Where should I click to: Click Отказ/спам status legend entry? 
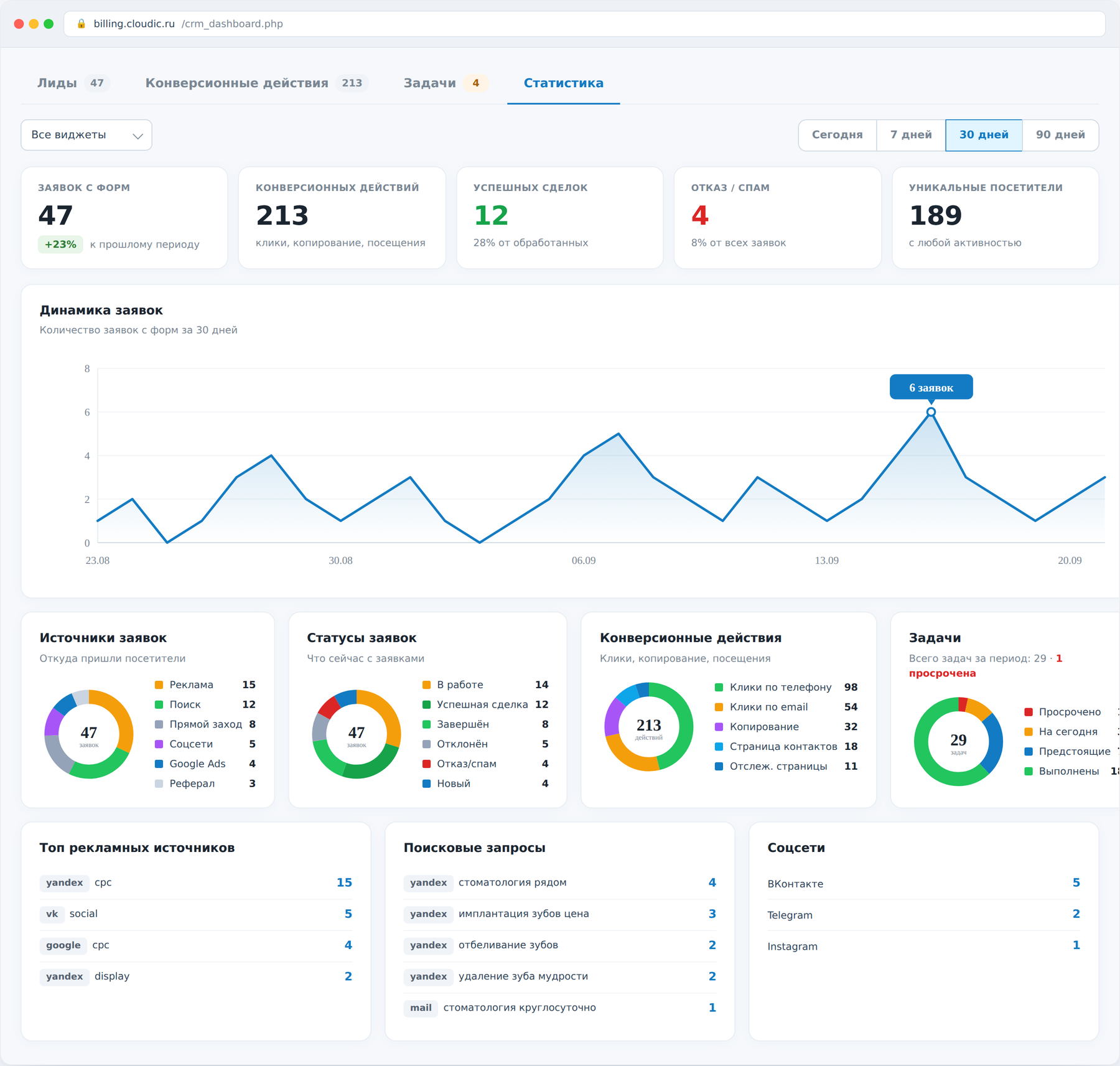485,764
